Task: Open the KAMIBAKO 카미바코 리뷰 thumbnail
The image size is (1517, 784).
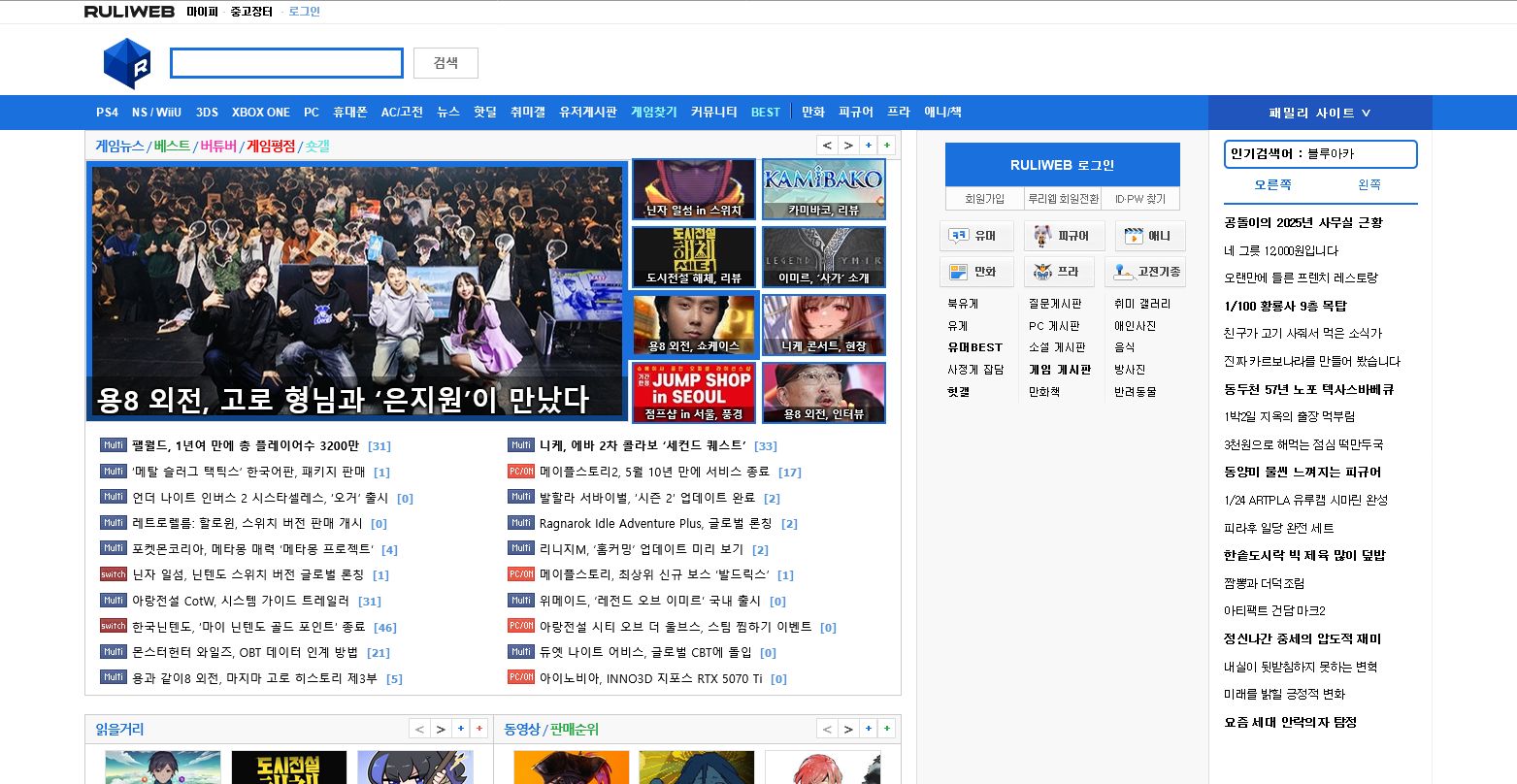Action: [x=823, y=189]
